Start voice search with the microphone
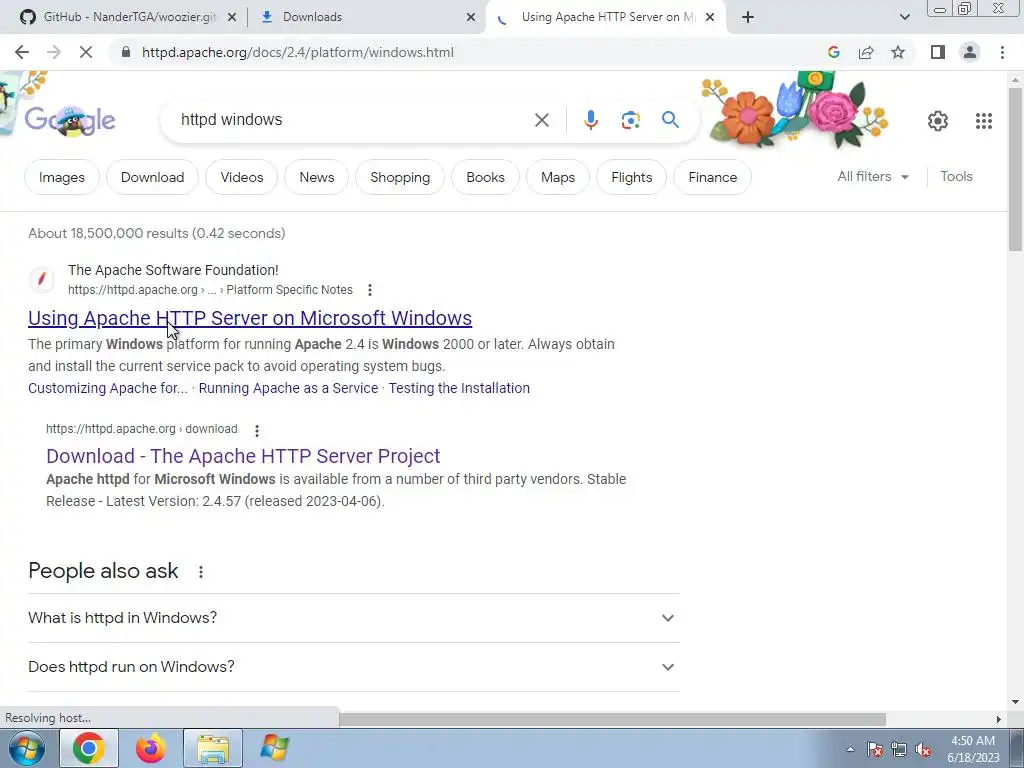 tap(590, 120)
